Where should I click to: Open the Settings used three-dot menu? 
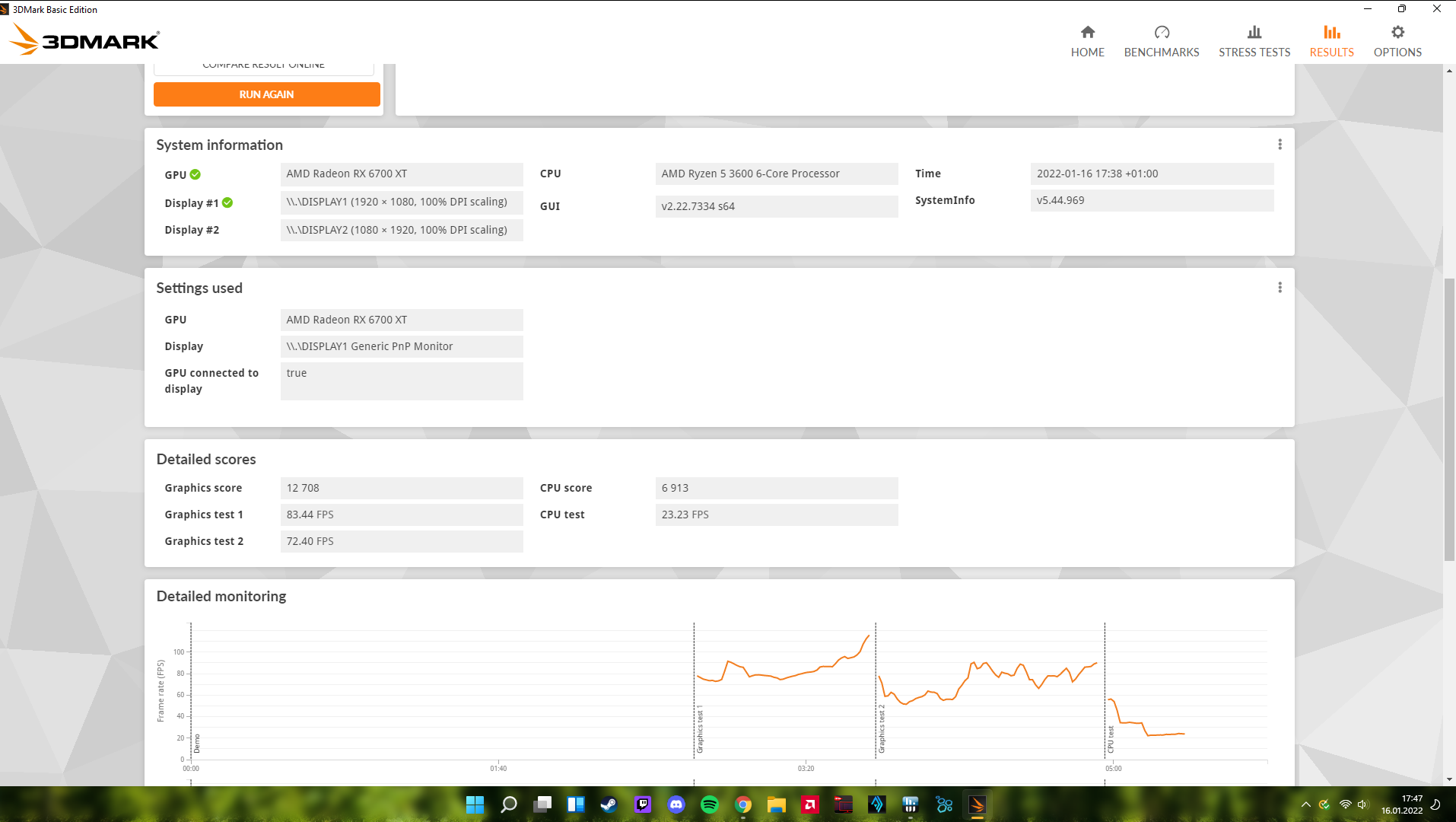click(1280, 288)
